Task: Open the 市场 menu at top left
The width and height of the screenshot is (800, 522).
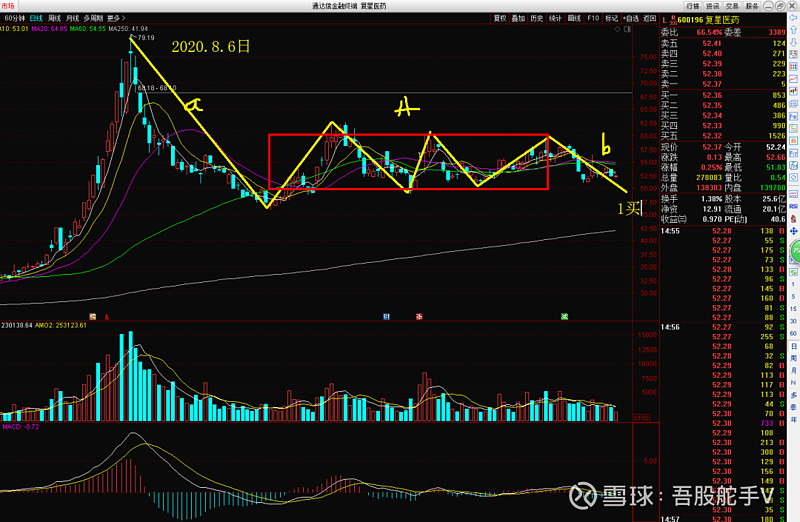Action: [x=8, y=6]
